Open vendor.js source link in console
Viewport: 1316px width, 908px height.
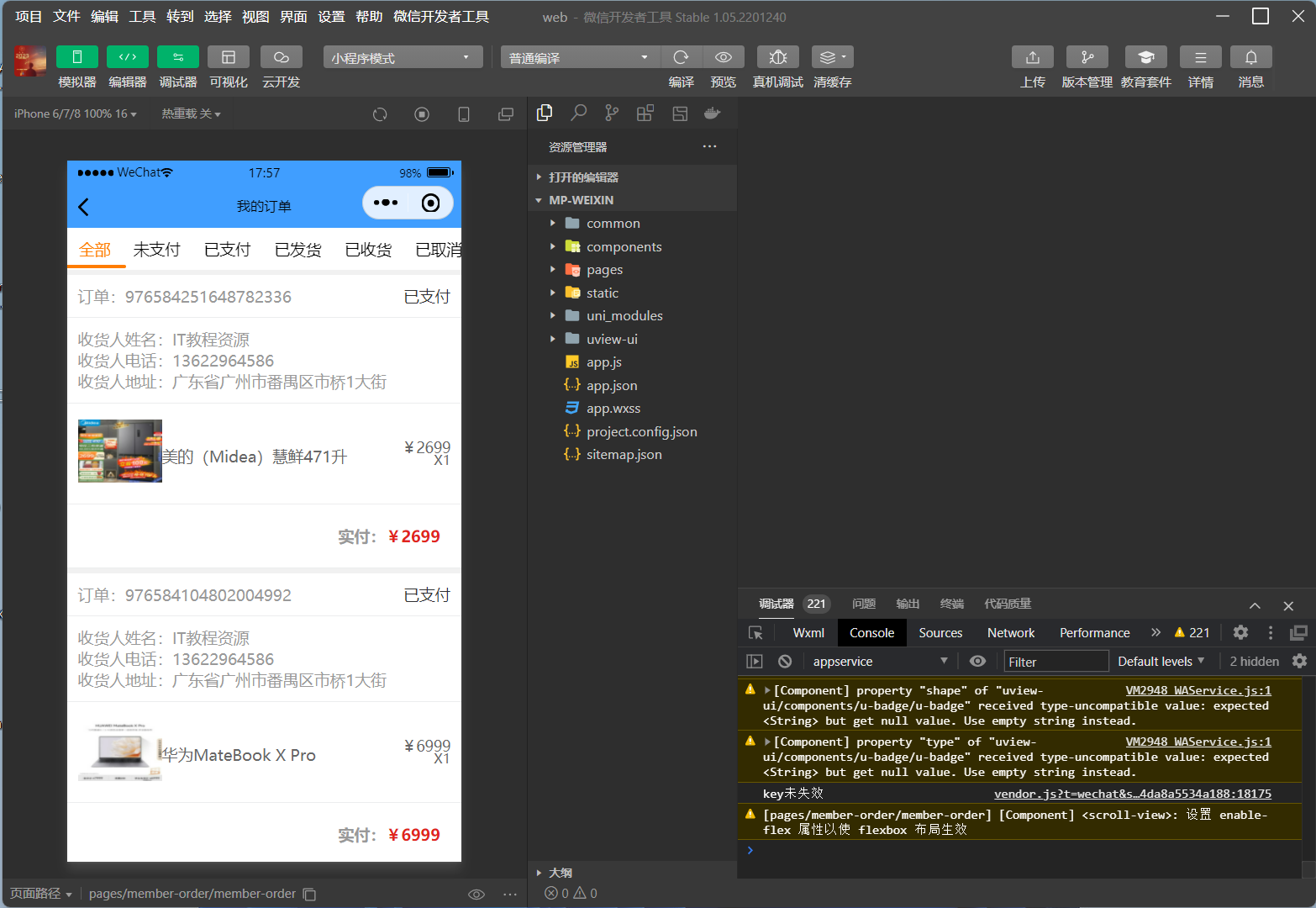click(x=1133, y=794)
